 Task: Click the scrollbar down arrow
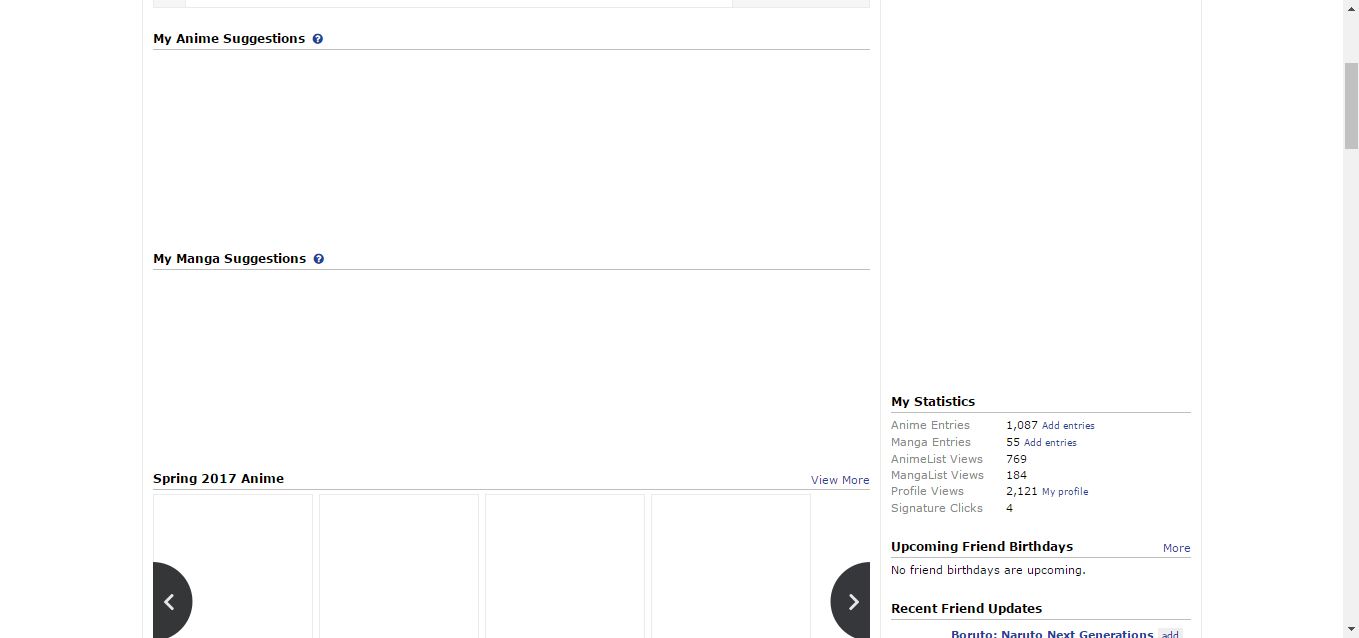(x=1350, y=629)
